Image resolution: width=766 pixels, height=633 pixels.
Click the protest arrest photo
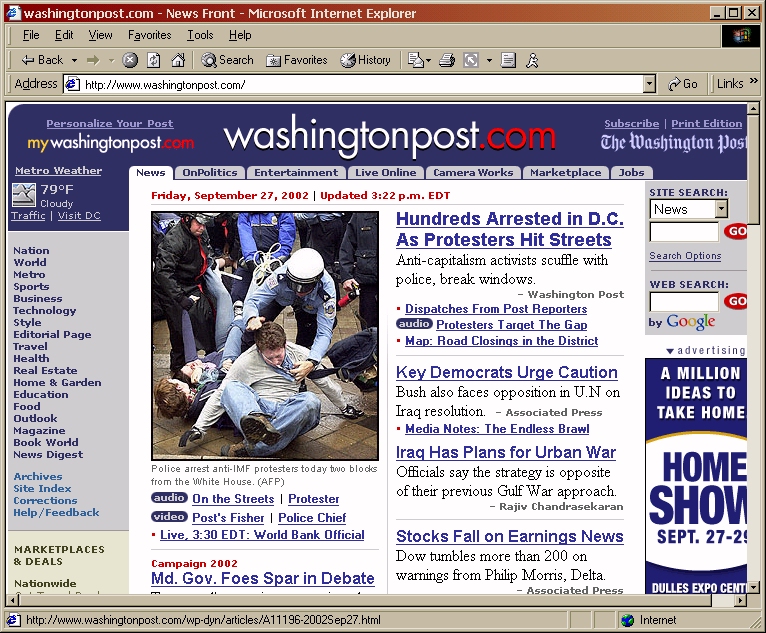tap(265, 335)
